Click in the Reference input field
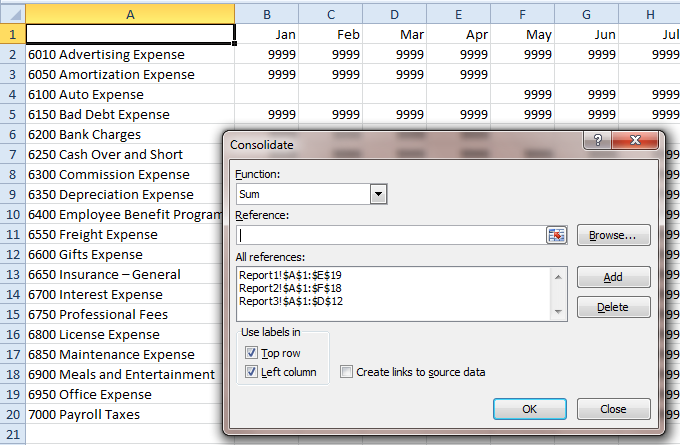Viewport: 680px width, 445px height. click(x=390, y=235)
